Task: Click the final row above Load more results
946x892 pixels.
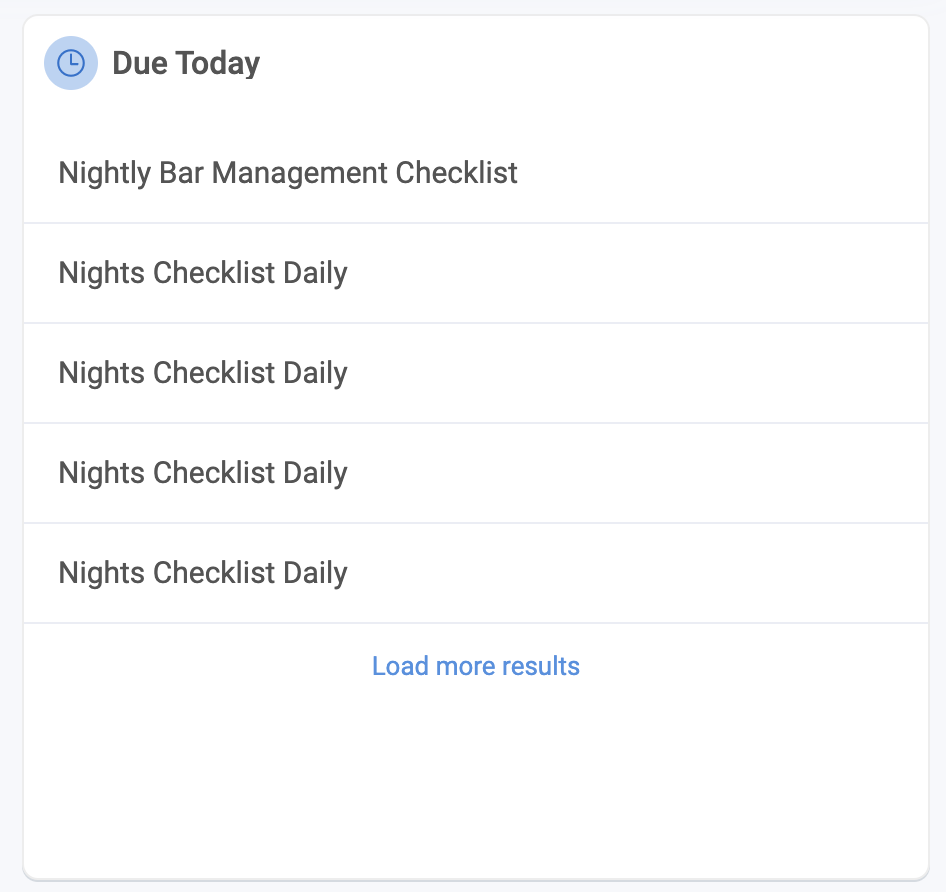Action: tap(203, 572)
